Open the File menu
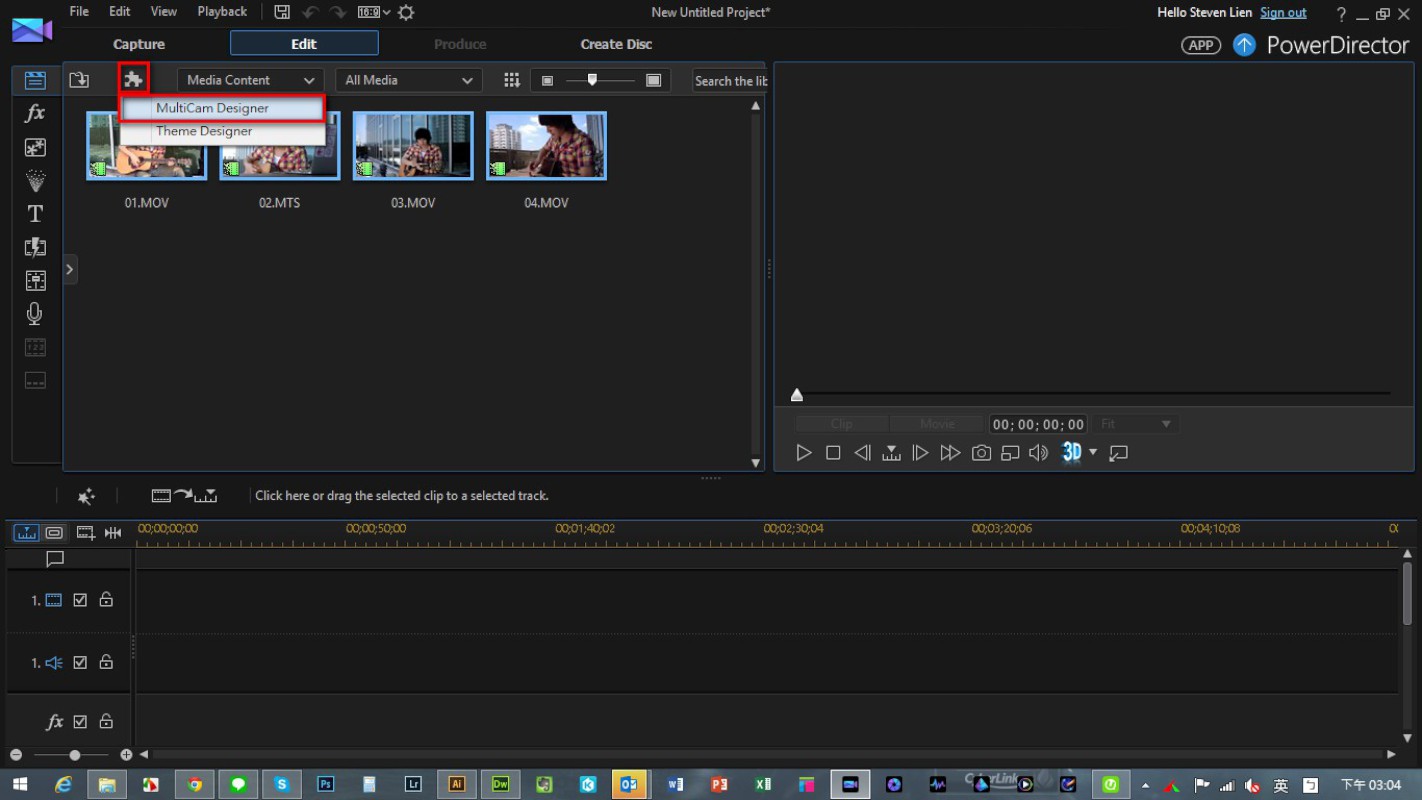This screenshot has width=1422, height=800. [x=79, y=12]
